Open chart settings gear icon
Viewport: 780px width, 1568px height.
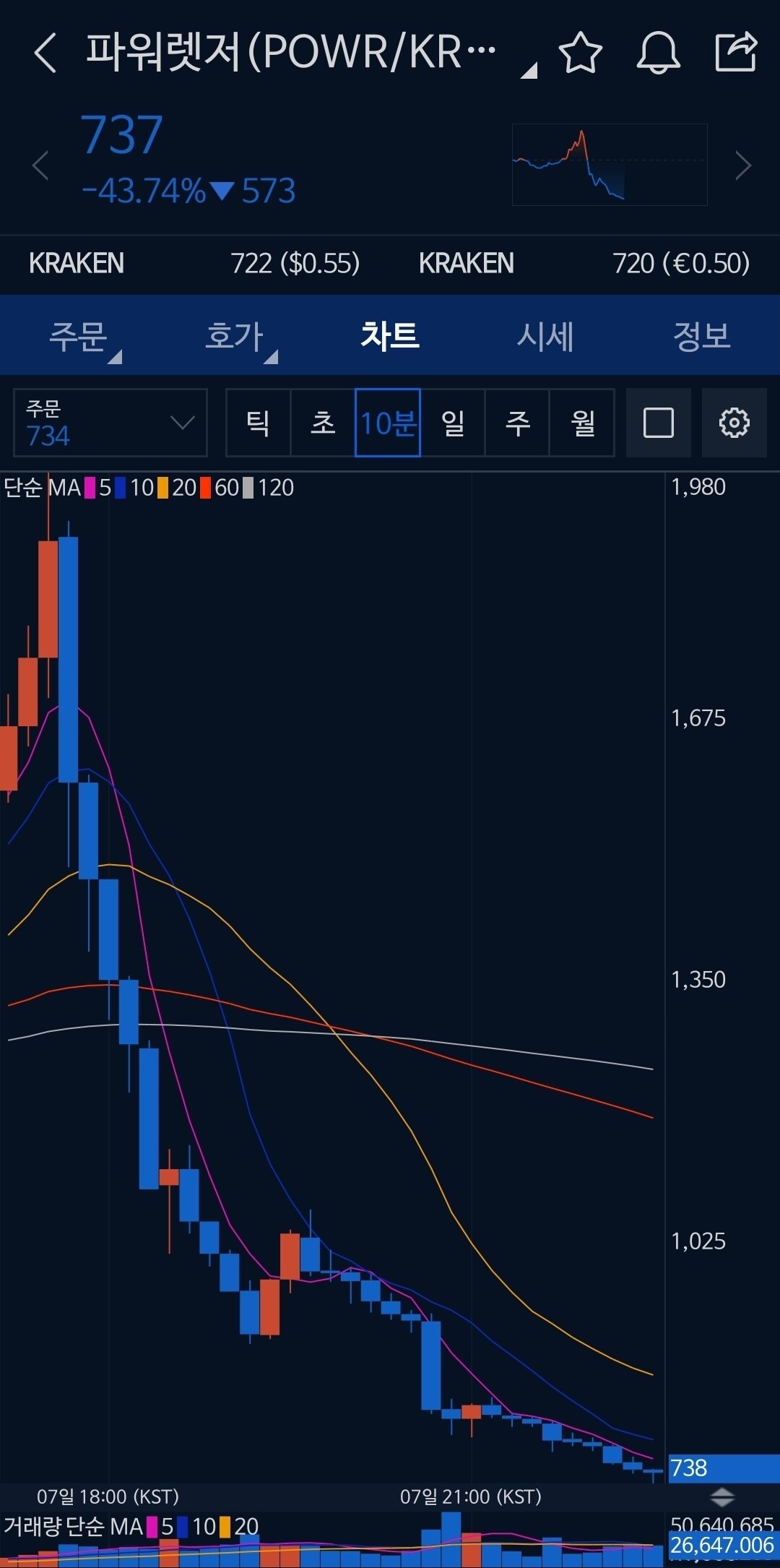point(734,423)
